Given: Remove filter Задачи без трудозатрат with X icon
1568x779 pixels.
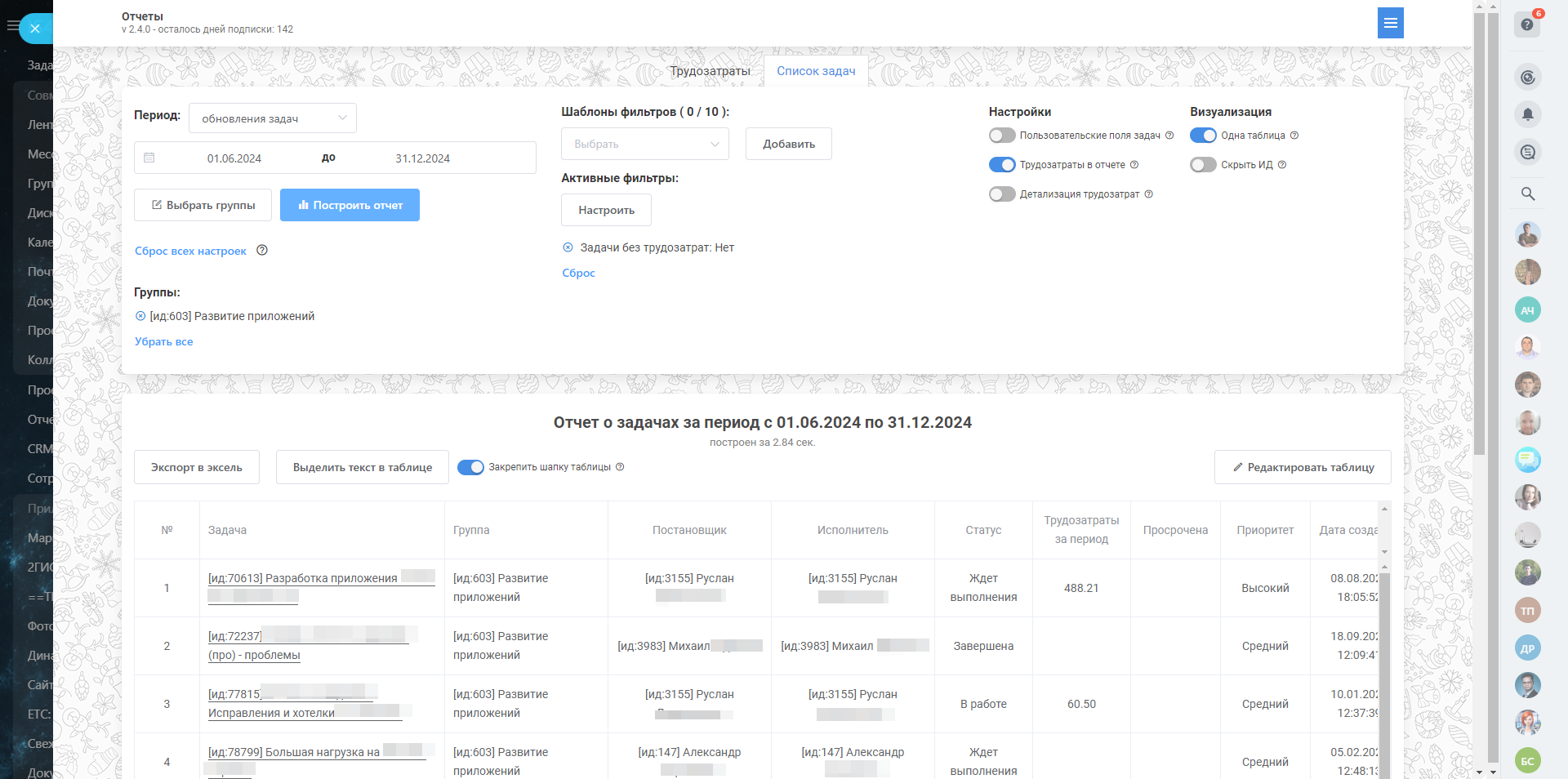Looking at the screenshot, I should click(568, 247).
